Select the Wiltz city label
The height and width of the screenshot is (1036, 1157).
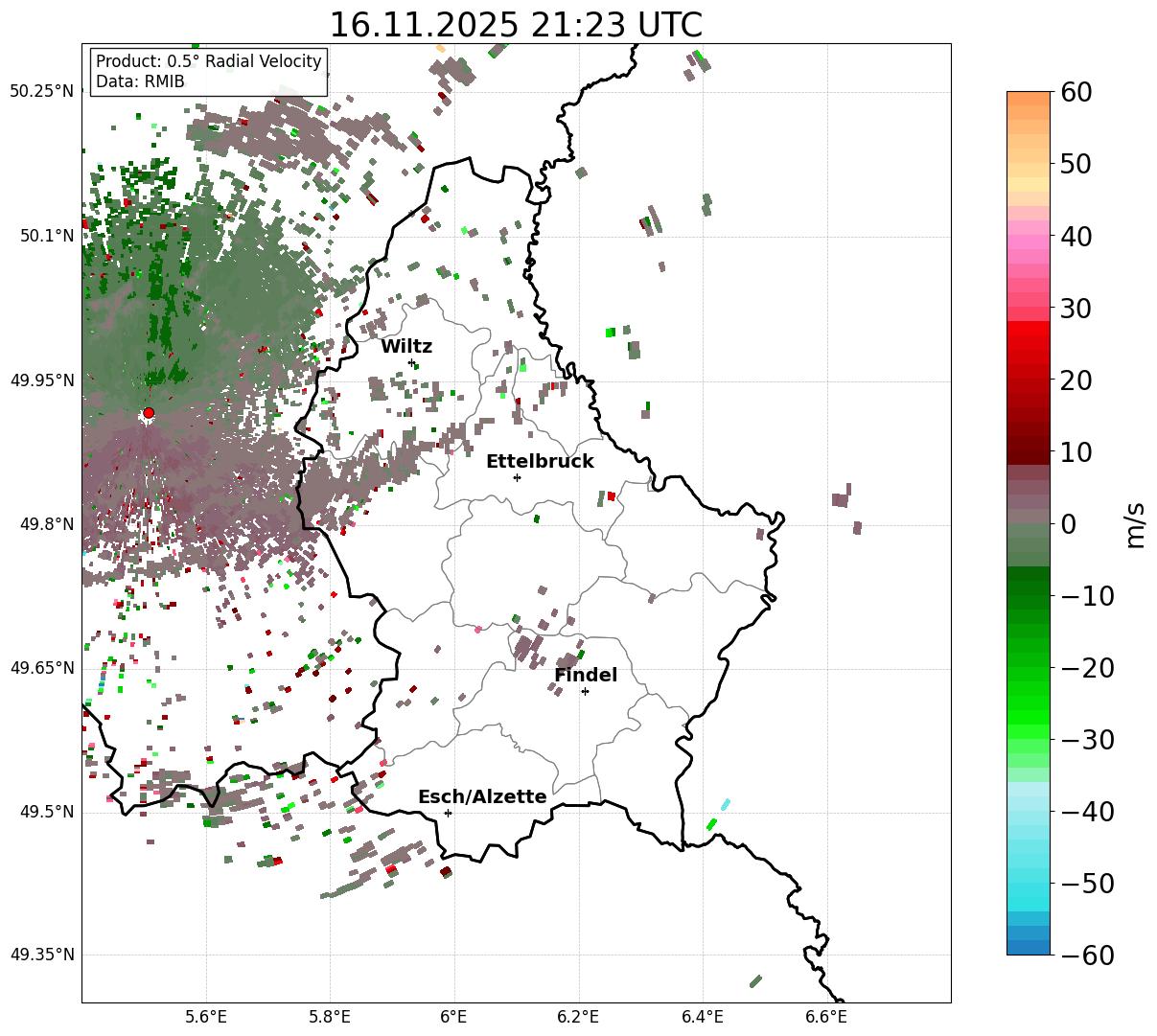point(406,347)
